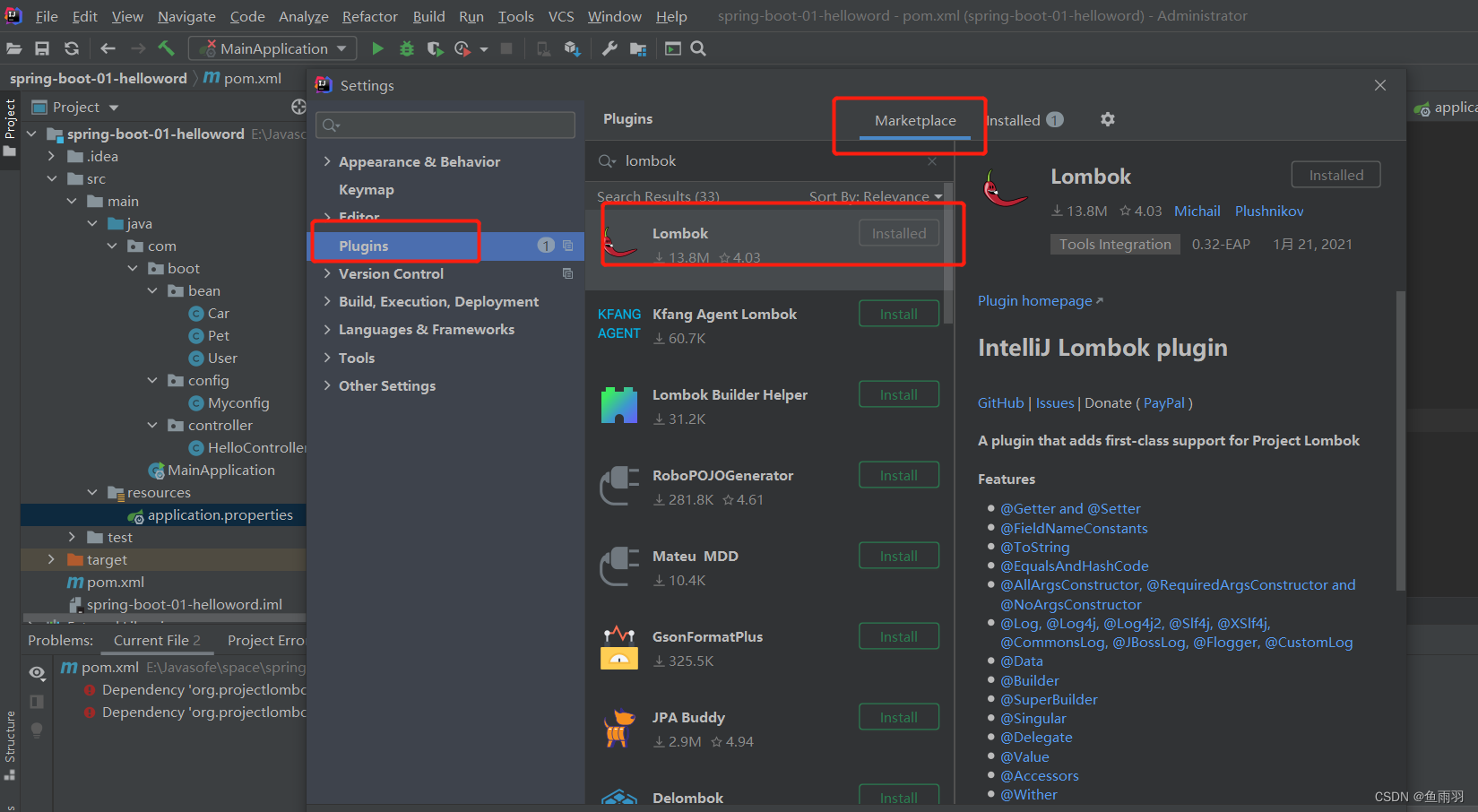Expand Build, Execution, Deployment settings

tap(327, 301)
